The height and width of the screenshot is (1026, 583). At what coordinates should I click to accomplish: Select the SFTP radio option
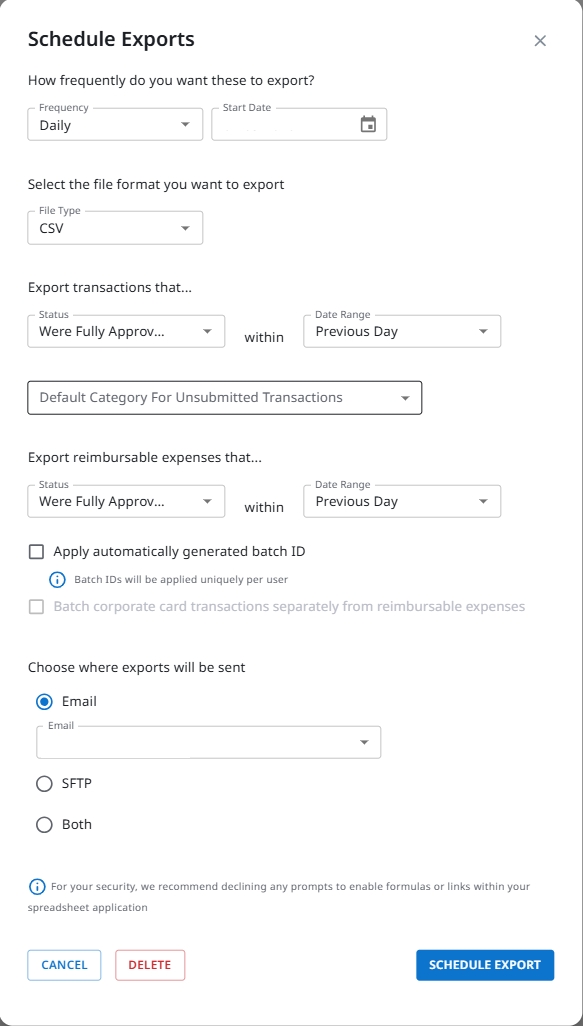[44, 783]
